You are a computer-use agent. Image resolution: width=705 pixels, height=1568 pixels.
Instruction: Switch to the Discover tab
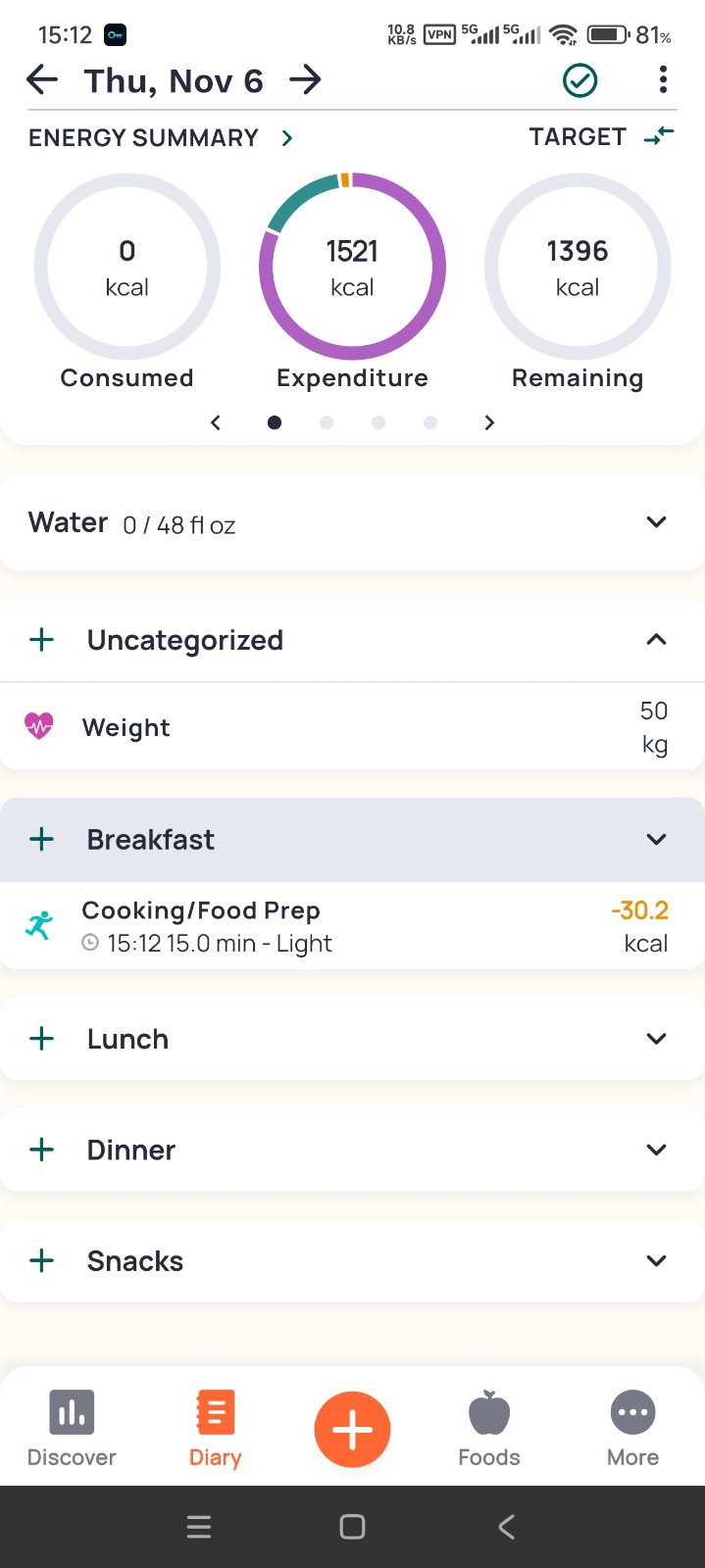(72, 1429)
